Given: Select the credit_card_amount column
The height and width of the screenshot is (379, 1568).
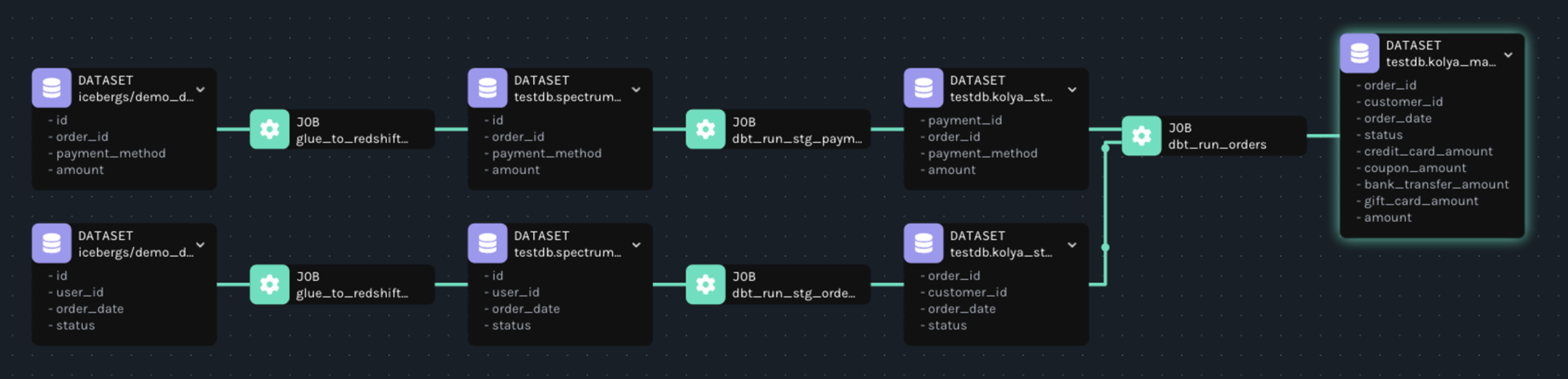Looking at the screenshot, I should tap(1427, 152).
